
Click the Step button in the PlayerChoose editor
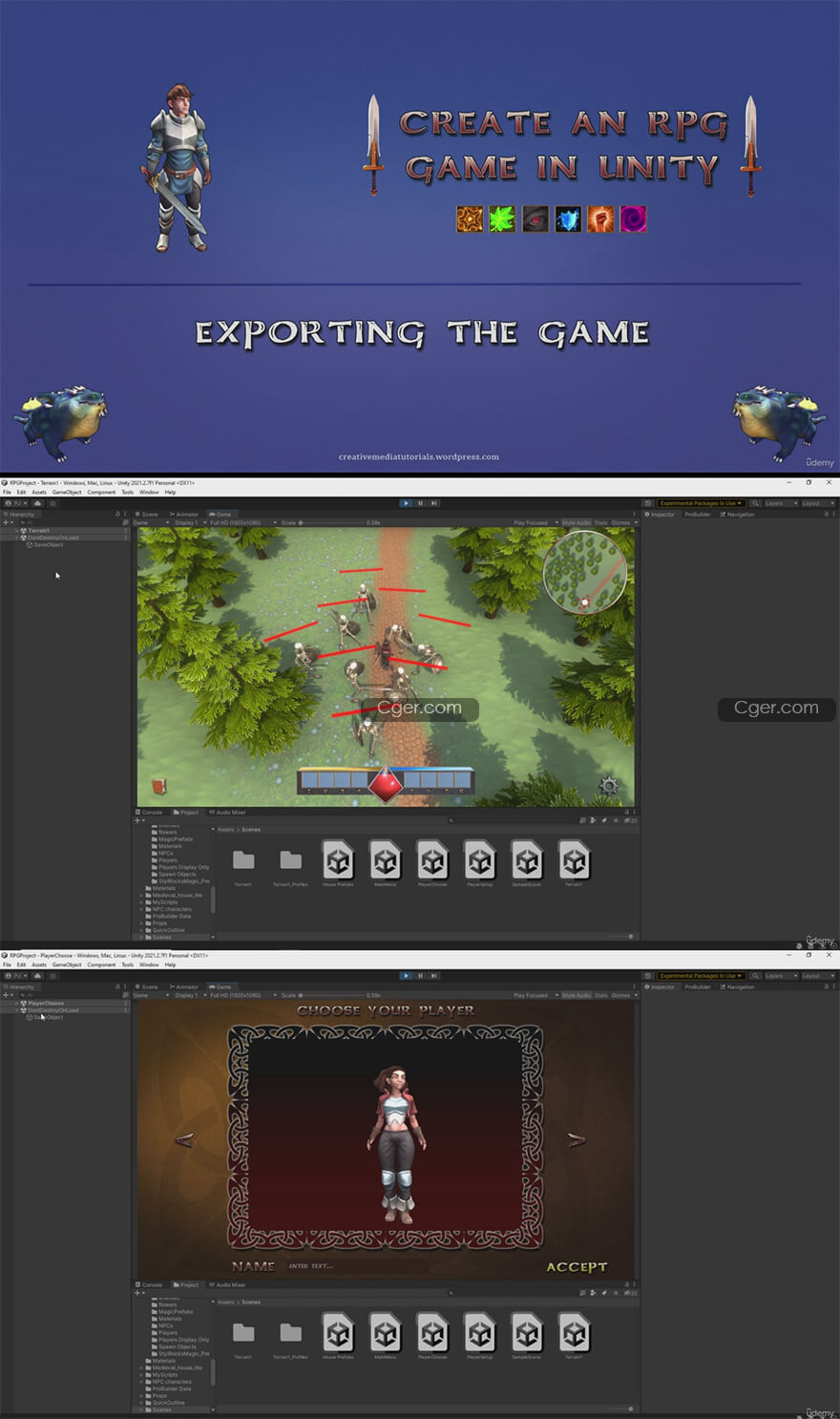(433, 976)
